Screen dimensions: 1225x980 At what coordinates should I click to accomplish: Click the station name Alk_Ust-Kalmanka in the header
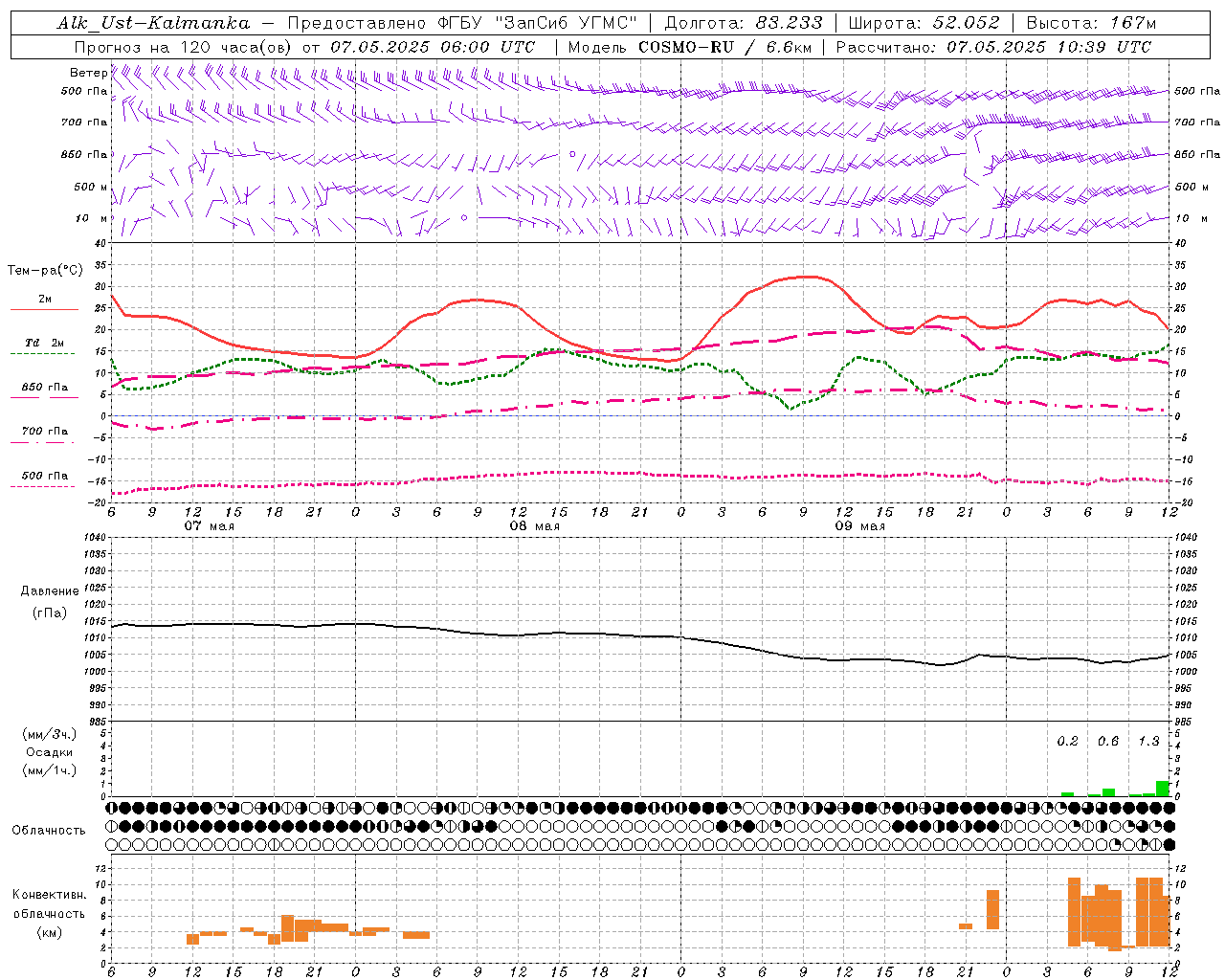153,24
